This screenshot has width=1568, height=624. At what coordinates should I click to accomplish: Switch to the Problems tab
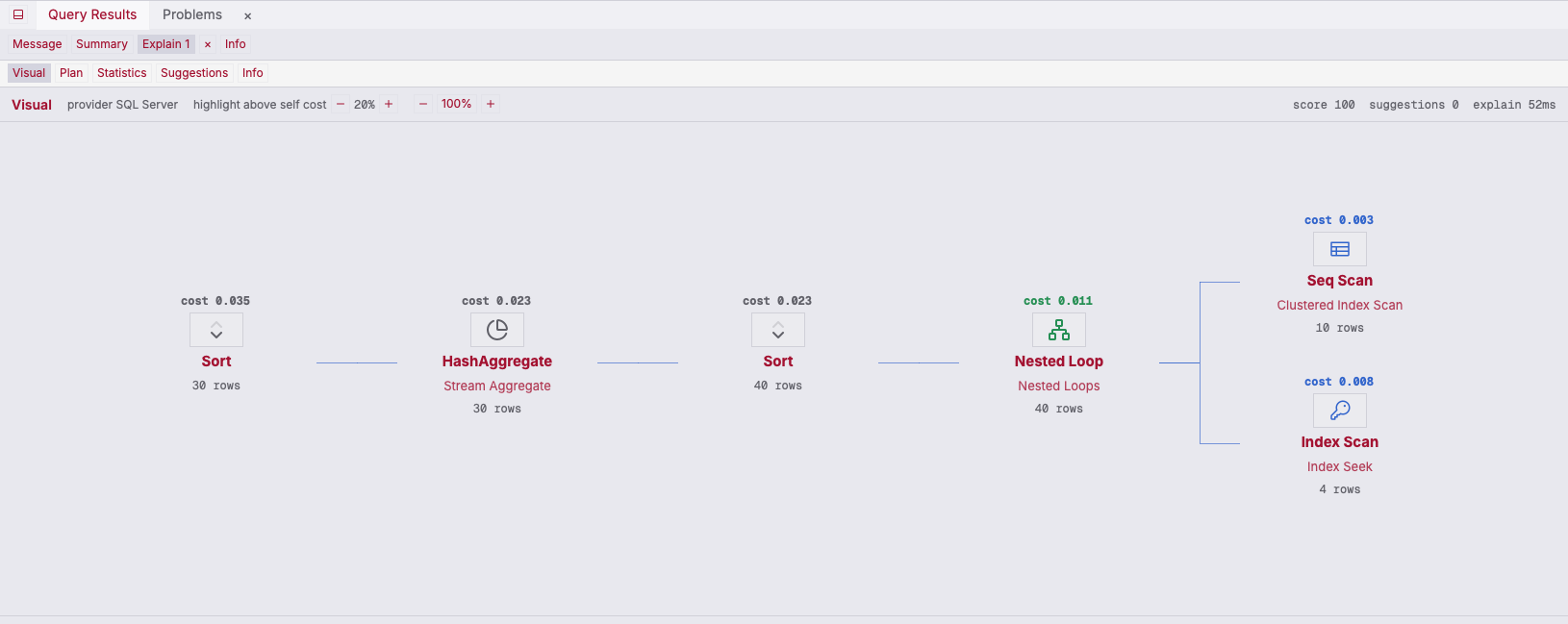[192, 14]
